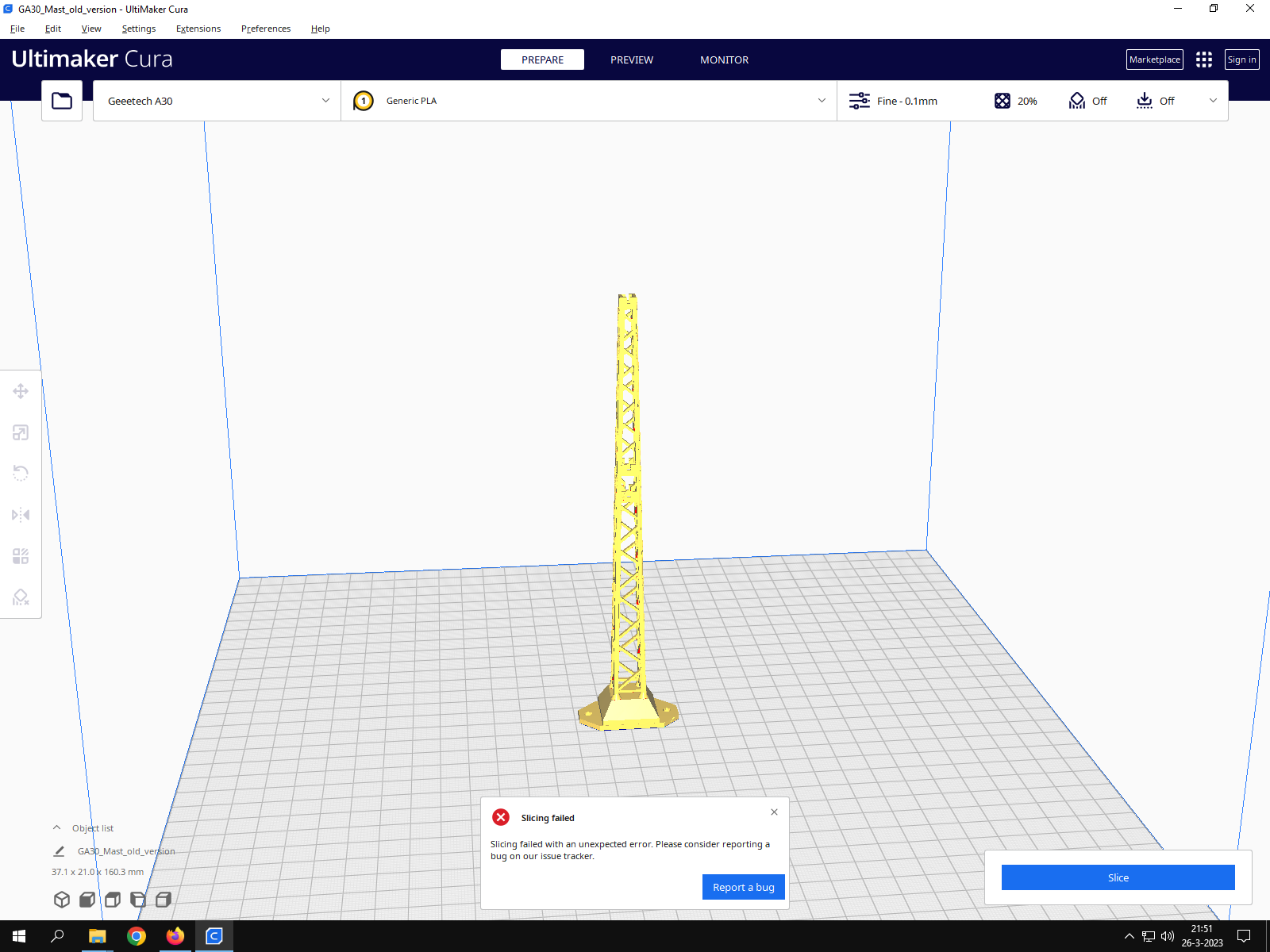The width and height of the screenshot is (1270, 952).
Task: Select the Move tool in left toolbar
Action: point(21,391)
